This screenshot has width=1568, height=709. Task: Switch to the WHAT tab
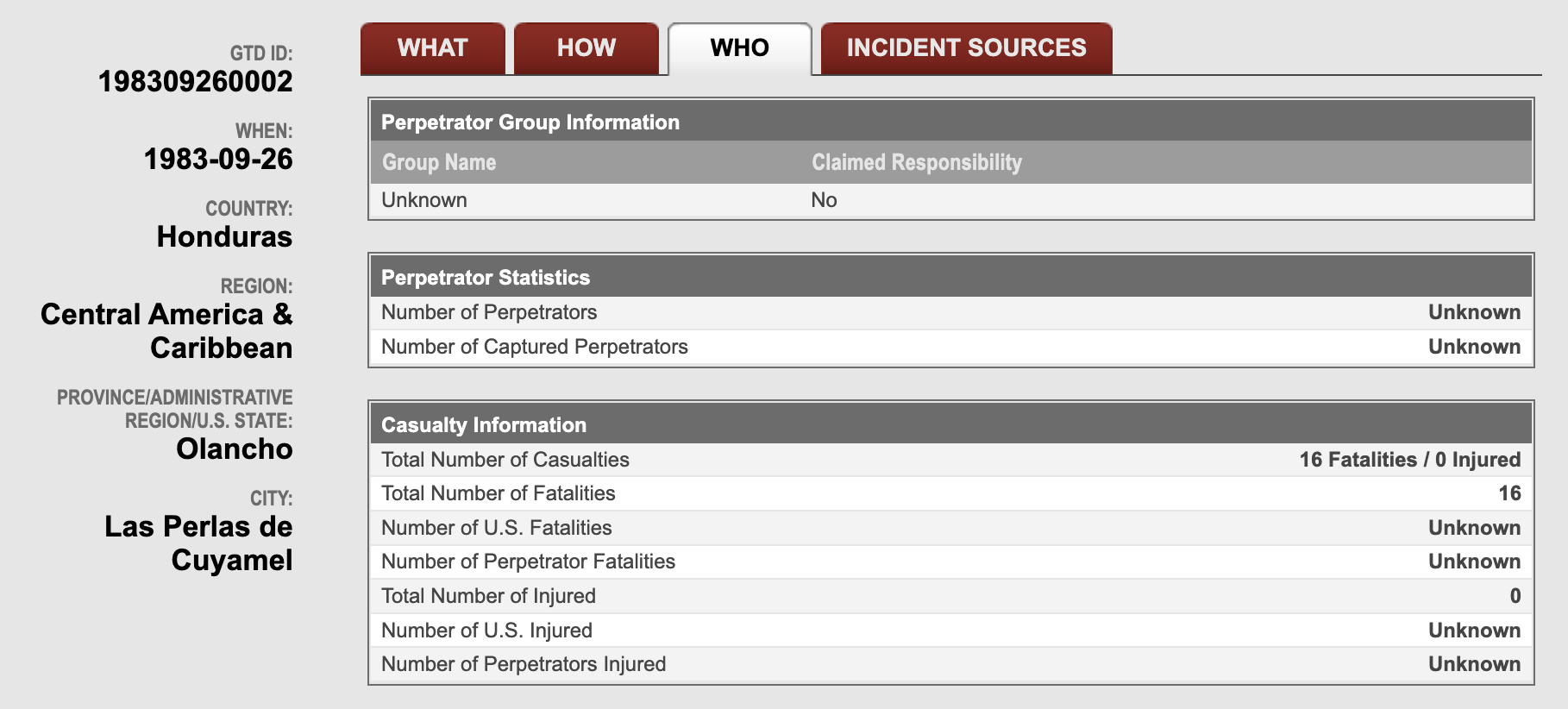[x=433, y=48]
